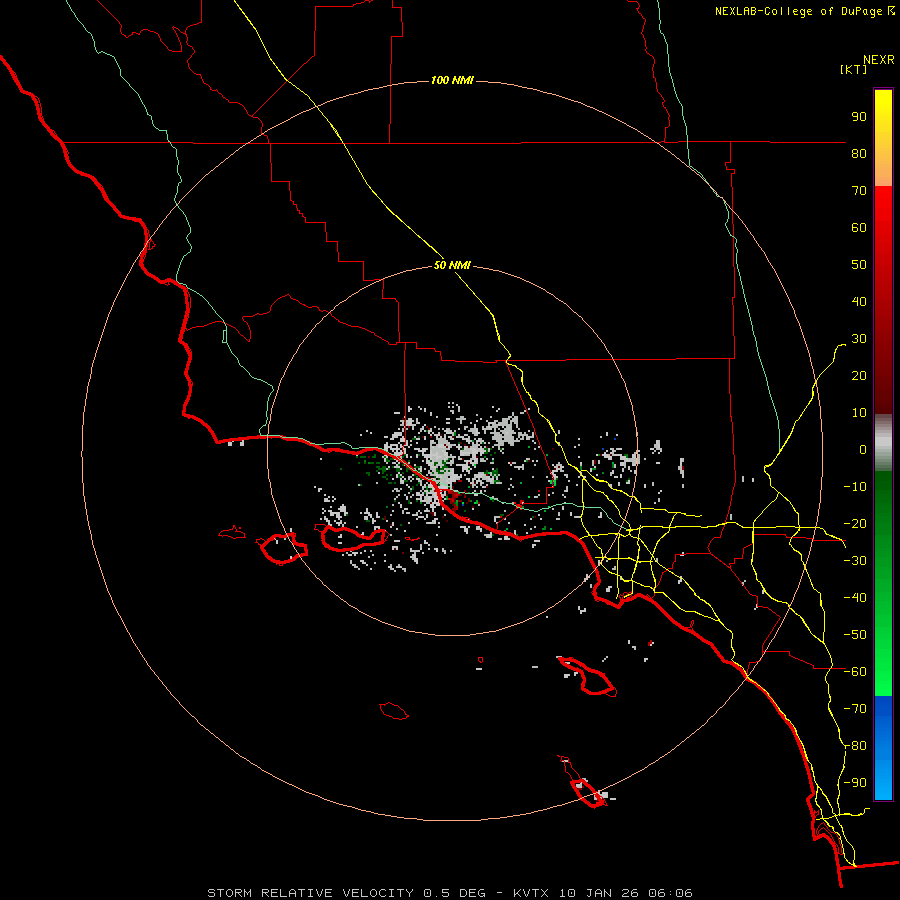Click the 30 value on velocity scale

click(859, 339)
